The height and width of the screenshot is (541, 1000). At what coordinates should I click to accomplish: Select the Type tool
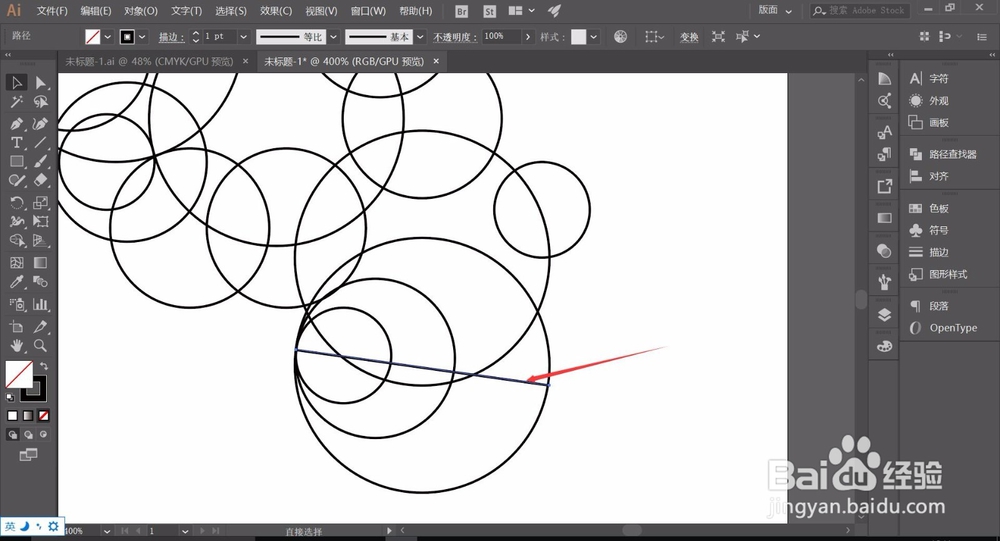tap(17, 142)
